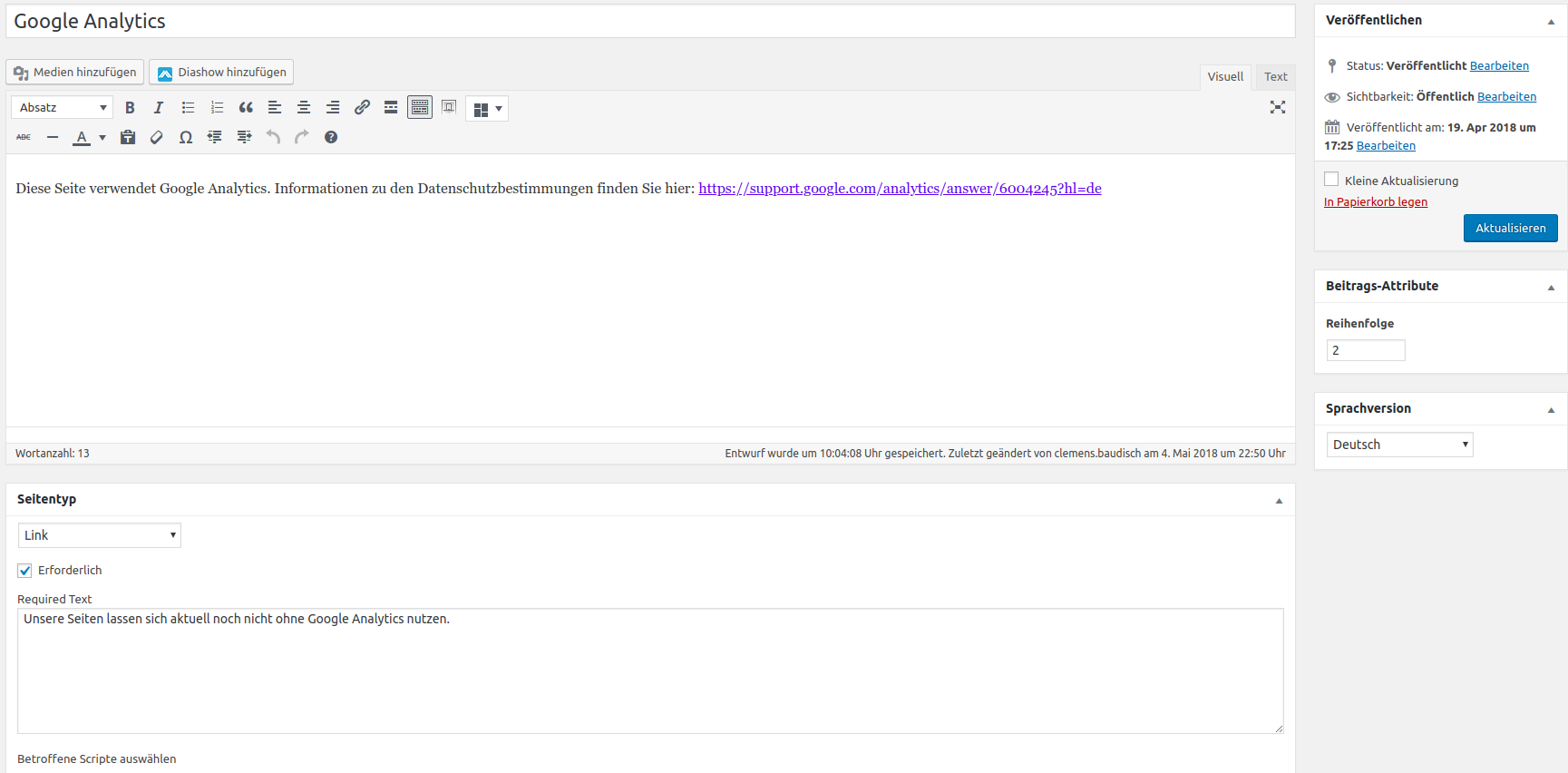The height and width of the screenshot is (773, 1568).
Task: Insert Read More tag
Action: pyautogui.click(x=391, y=108)
